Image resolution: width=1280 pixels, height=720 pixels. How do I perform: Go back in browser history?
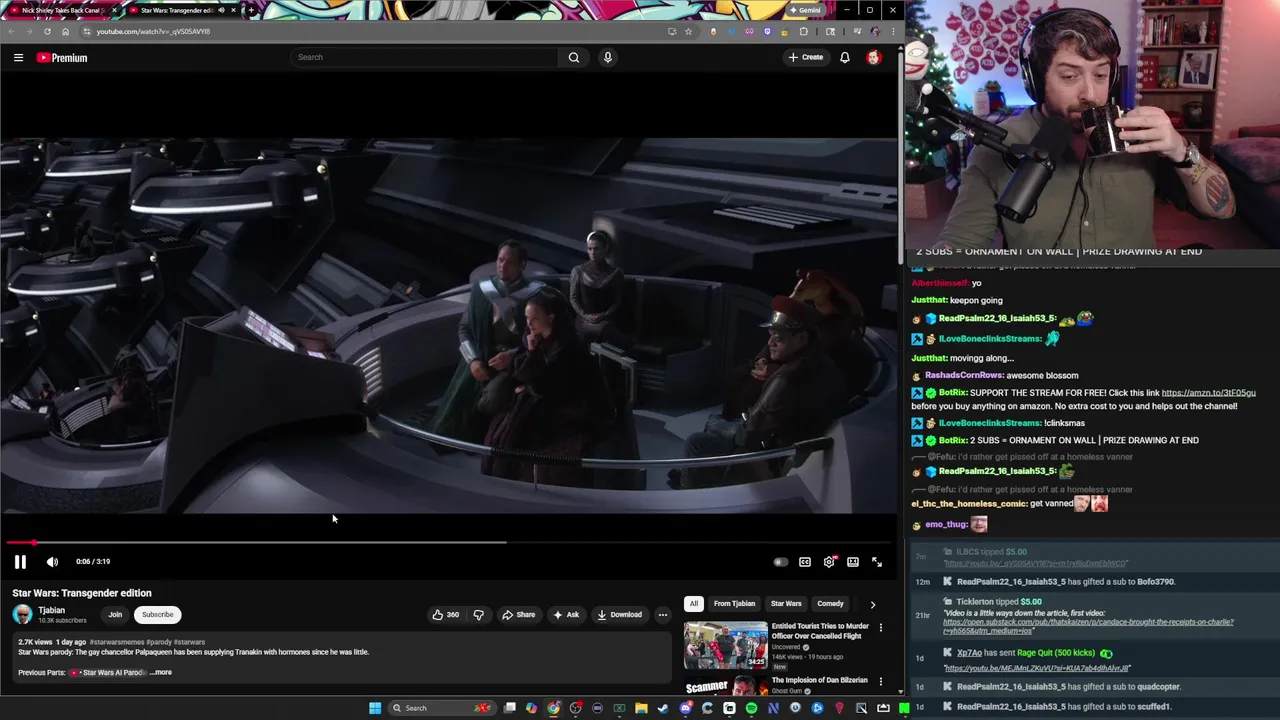[x=11, y=31]
